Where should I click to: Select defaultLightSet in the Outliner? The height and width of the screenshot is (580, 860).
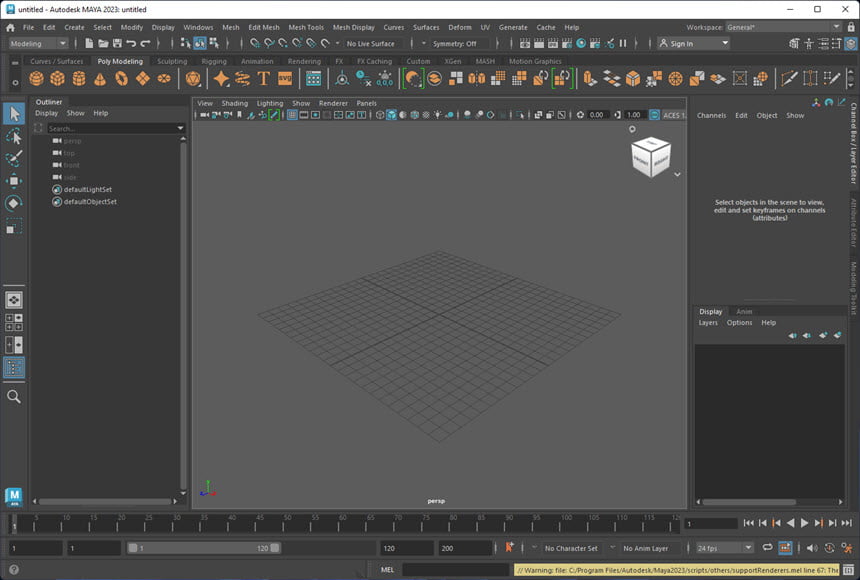[x=87, y=189]
